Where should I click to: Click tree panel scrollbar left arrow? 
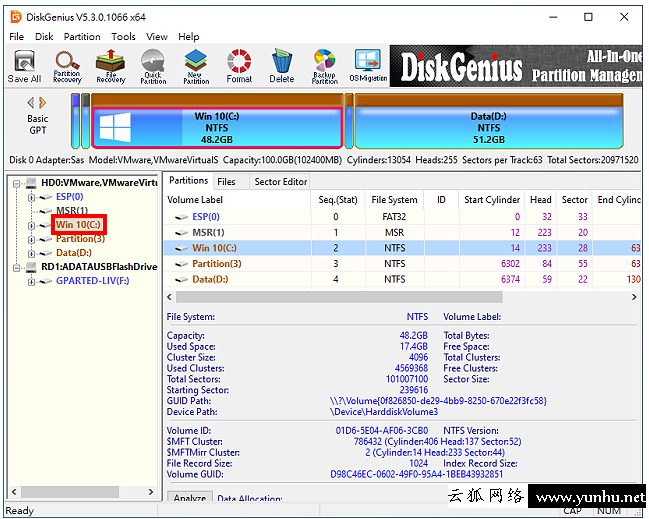coord(14,492)
